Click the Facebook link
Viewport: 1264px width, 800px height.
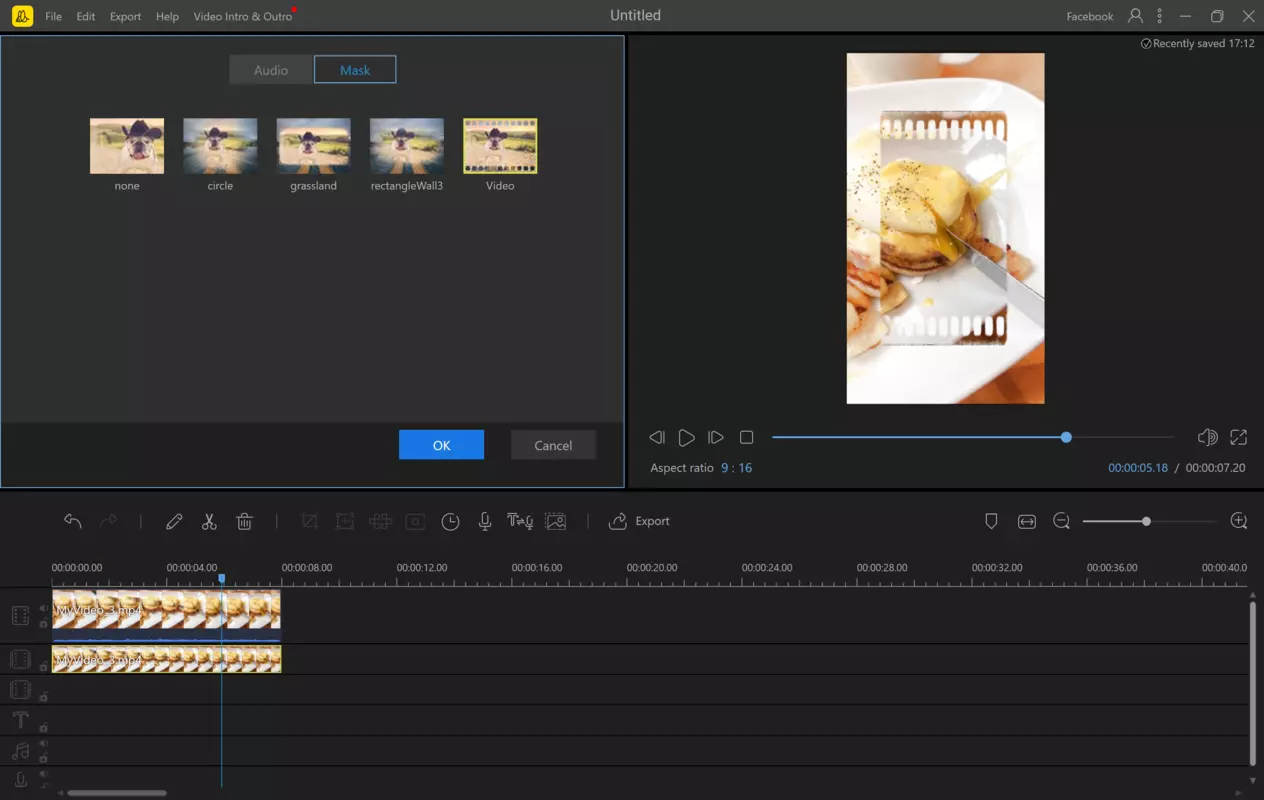pyautogui.click(x=1090, y=16)
